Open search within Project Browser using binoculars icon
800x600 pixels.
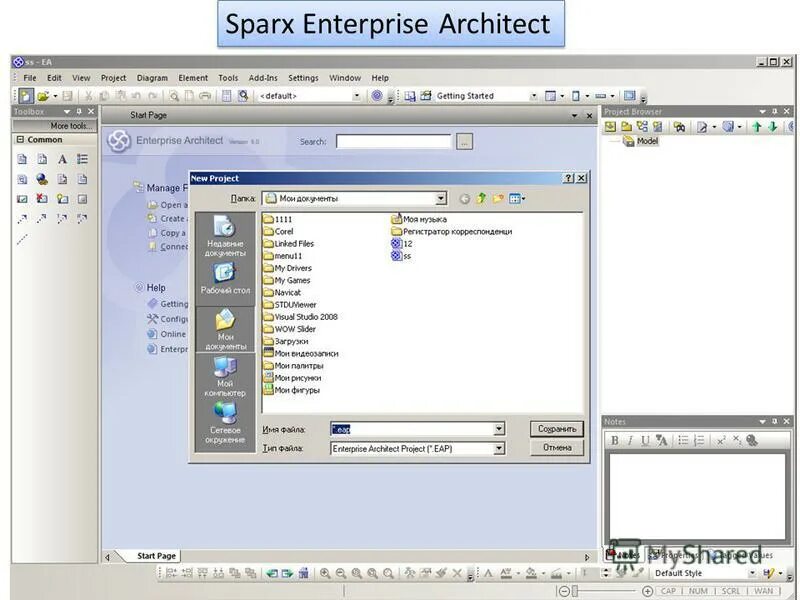point(680,126)
